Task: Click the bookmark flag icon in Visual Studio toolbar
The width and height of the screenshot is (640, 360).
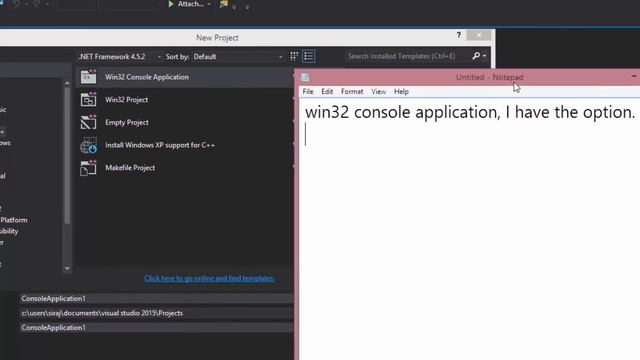Action: tap(224, 4)
